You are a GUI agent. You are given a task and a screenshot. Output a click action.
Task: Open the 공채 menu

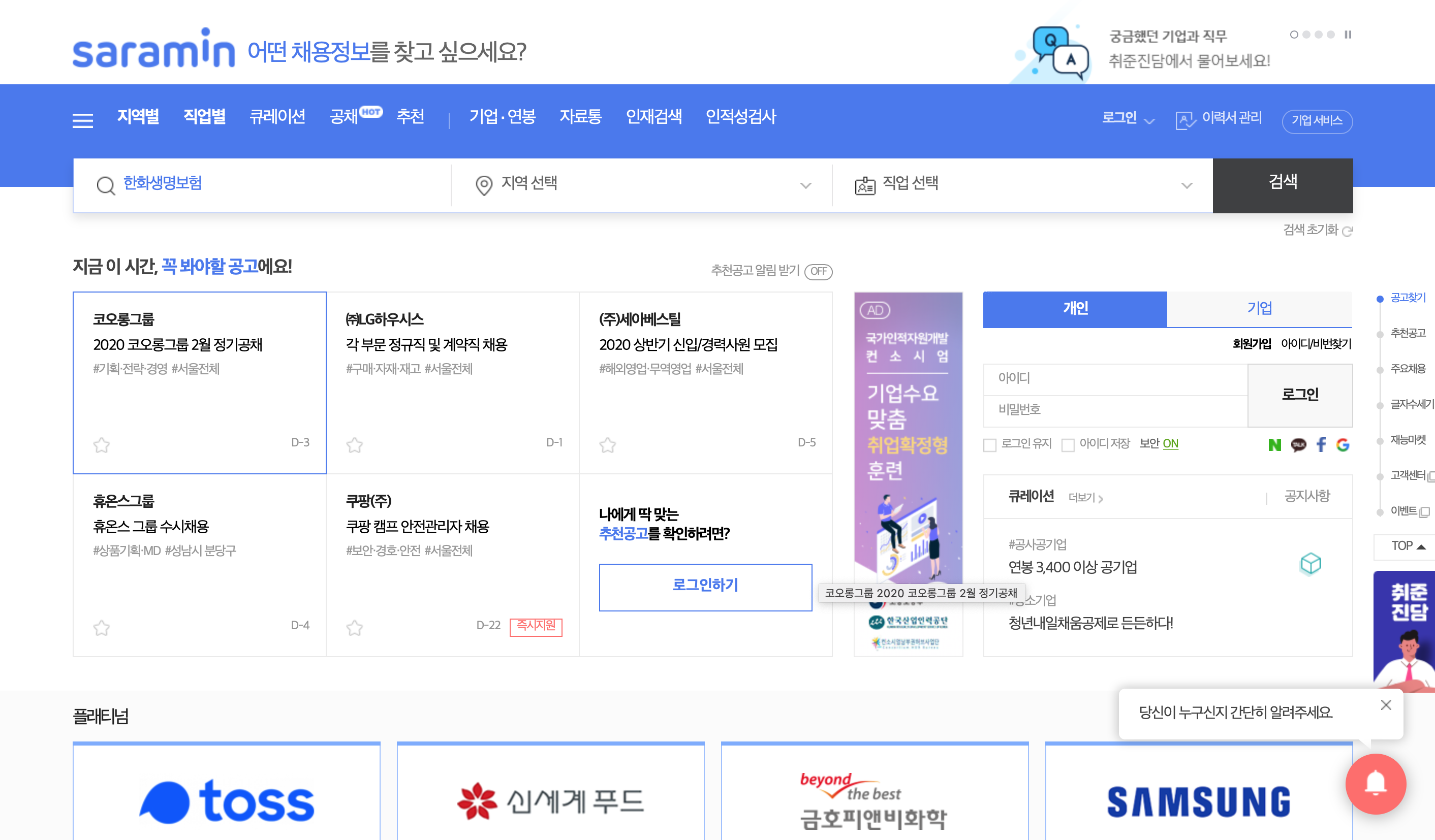pyautogui.click(x=344, y=117)
